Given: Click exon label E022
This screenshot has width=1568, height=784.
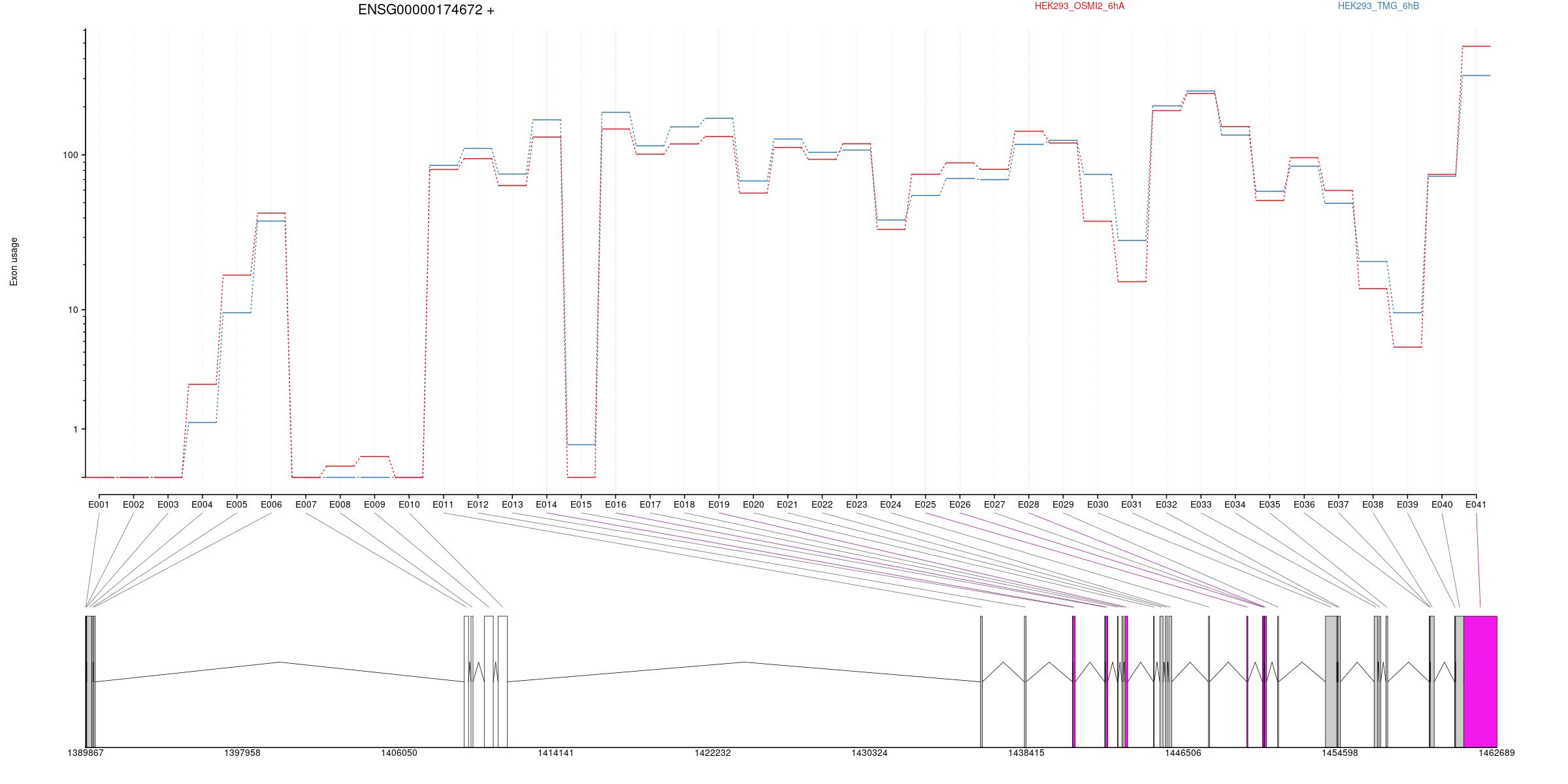Looking at the screenshot, I should point(822,504).
